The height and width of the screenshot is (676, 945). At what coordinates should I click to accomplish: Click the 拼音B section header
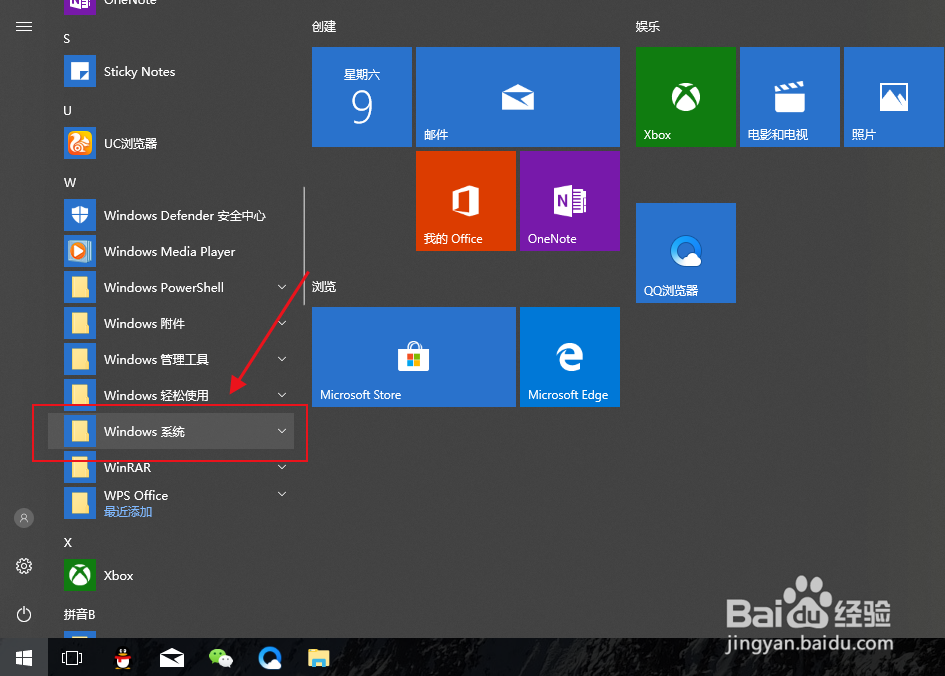click(x=80, y=615)
